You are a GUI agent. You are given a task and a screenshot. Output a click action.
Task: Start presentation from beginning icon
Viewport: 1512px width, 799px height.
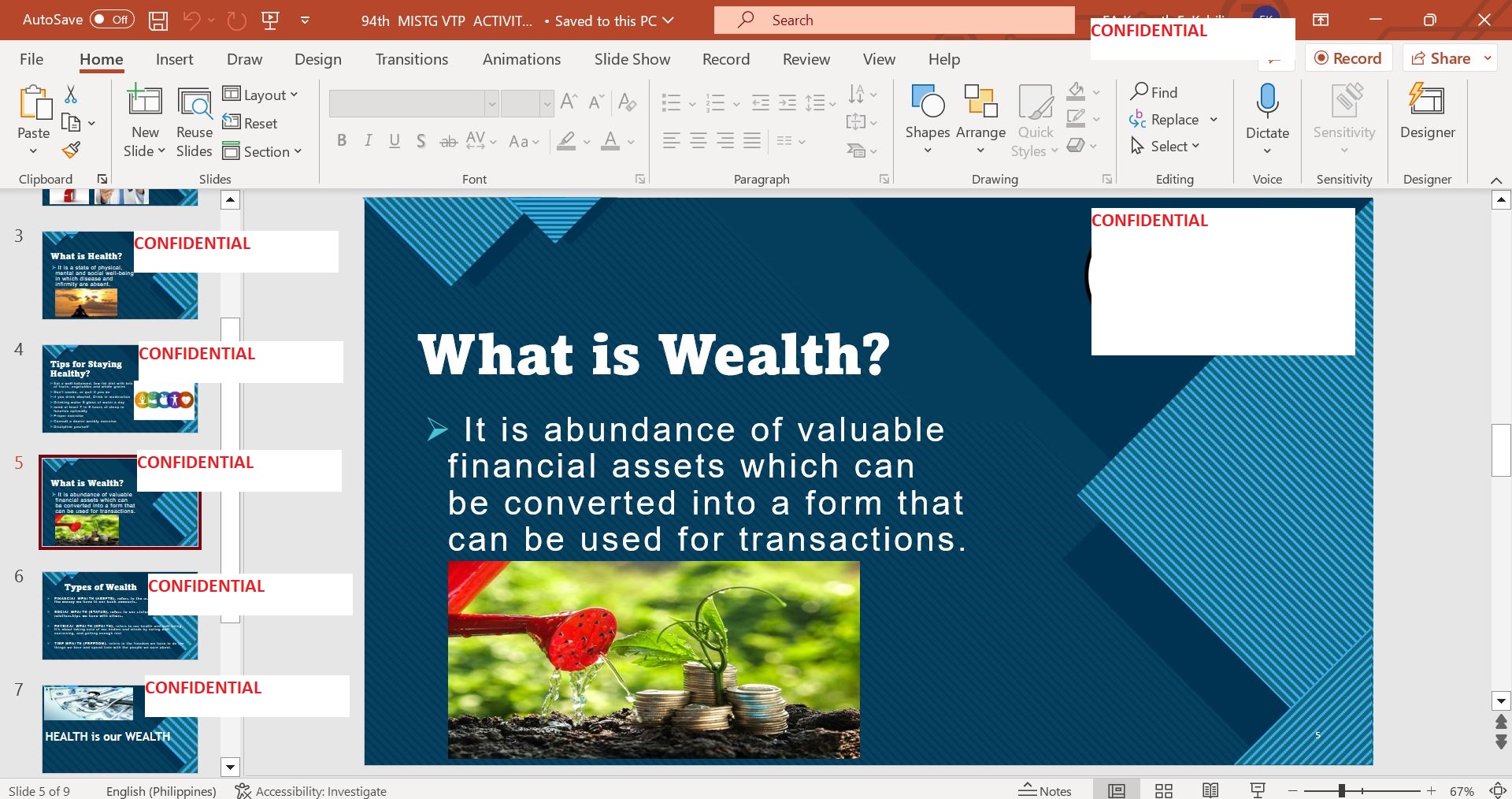270,20
